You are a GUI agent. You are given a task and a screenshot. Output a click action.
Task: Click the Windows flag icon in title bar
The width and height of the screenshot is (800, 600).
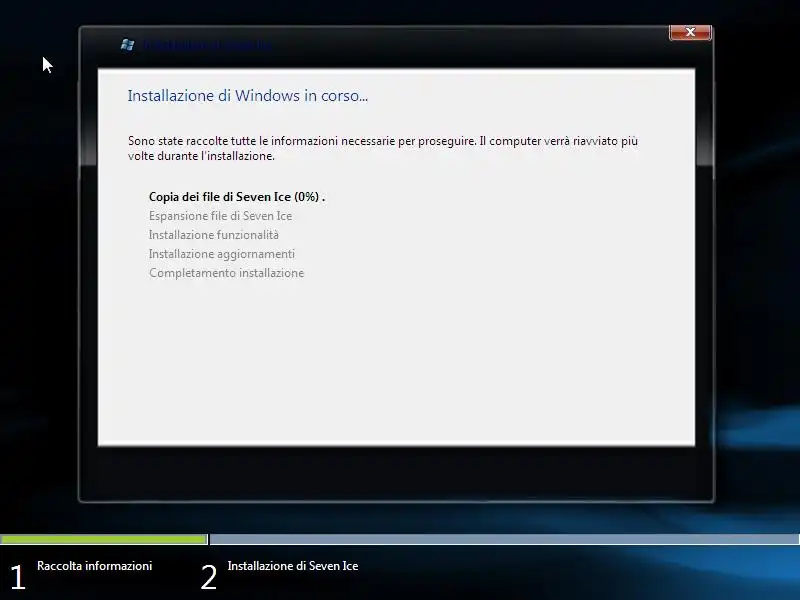(128, 45)
